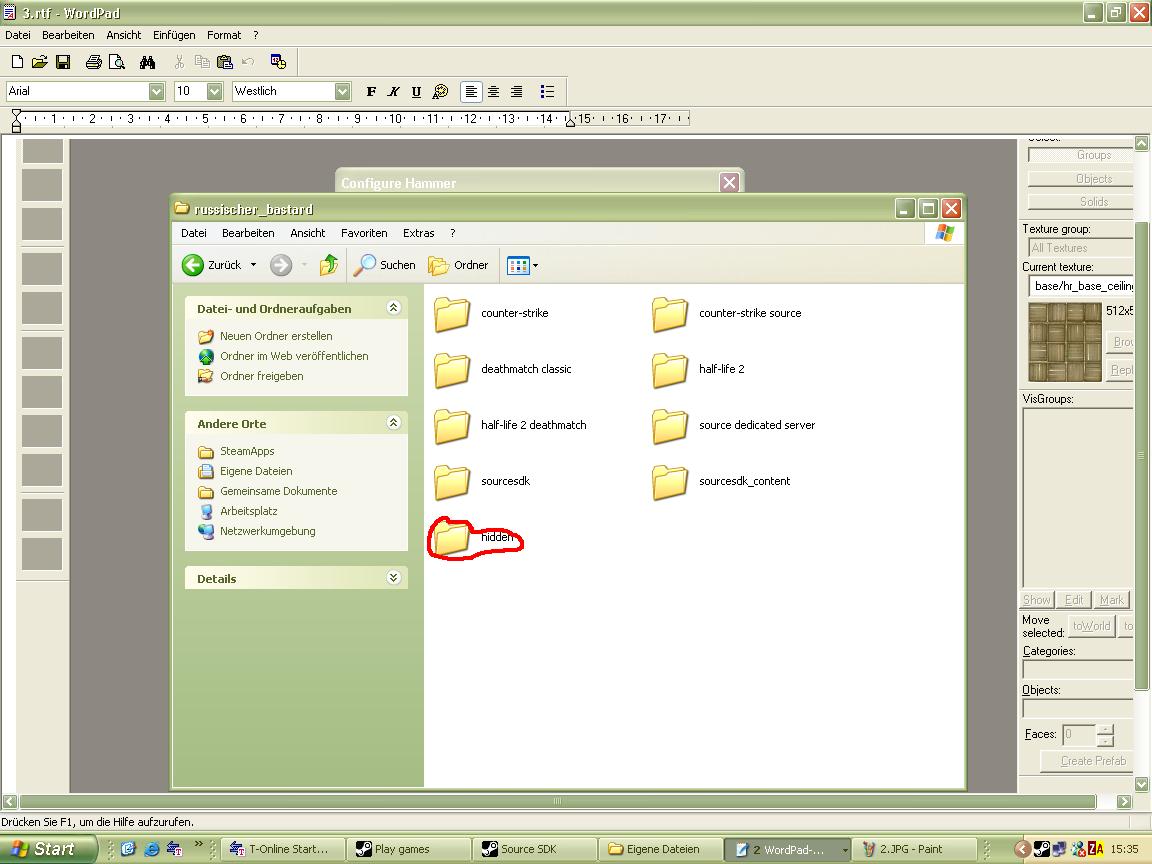Click the WordPad horizontal scrollbar
The height and width of the screenshot is (864, 1152).
[557, 801]
